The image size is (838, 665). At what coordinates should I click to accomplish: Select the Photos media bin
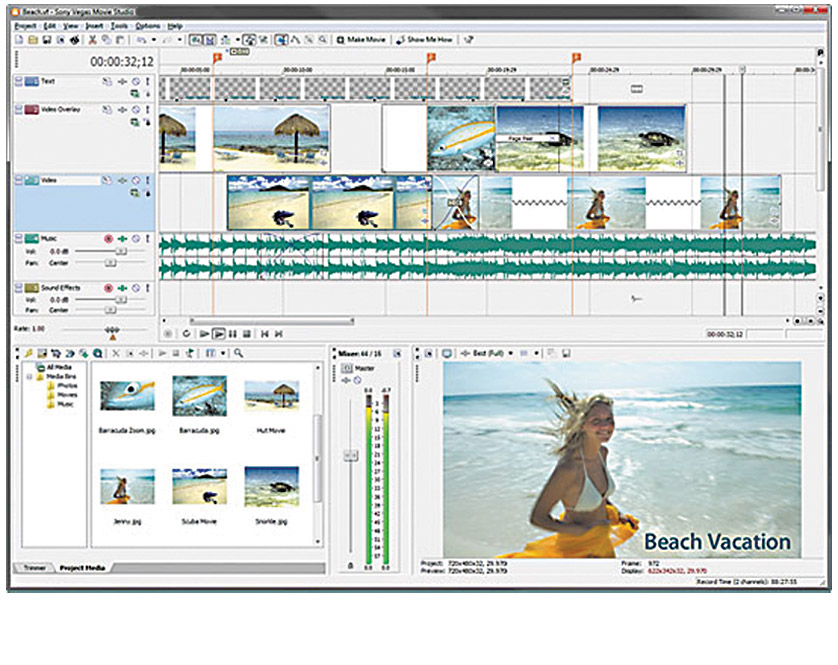(x=62, y=386)
